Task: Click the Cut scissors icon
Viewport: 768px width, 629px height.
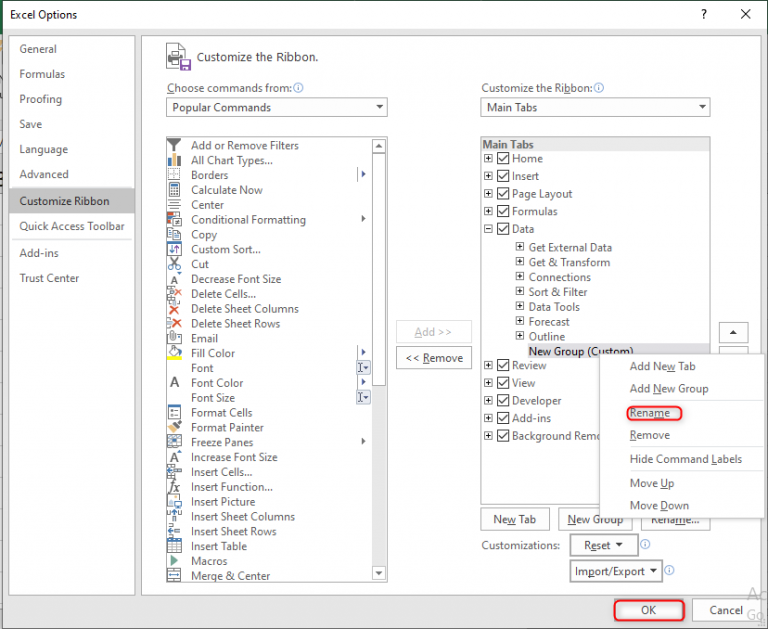Action: 174,264
